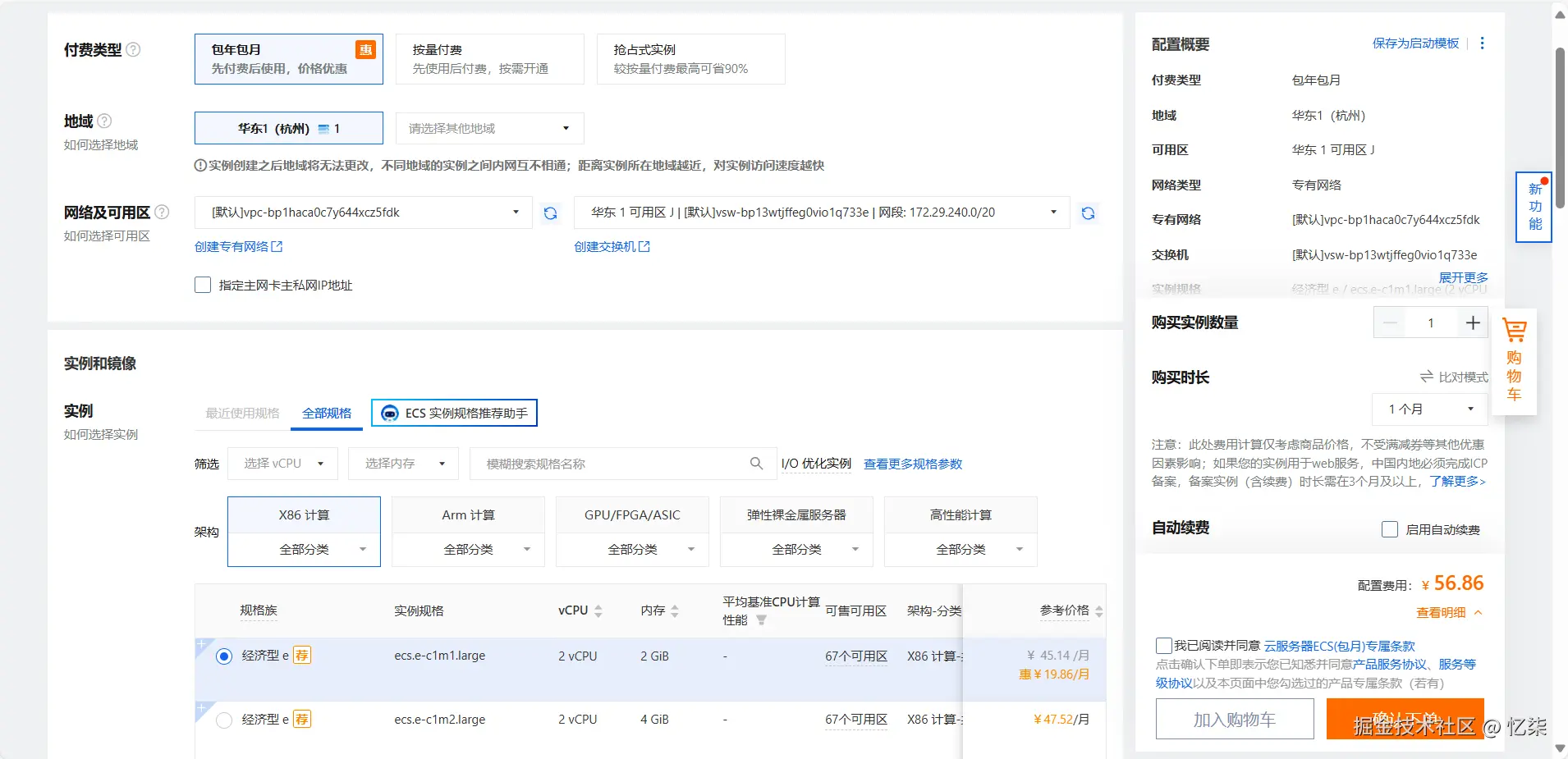Viewport: 1568px width, 759px height.
Task: Click 保存为启动模板 link
Action: [1415, 43]
